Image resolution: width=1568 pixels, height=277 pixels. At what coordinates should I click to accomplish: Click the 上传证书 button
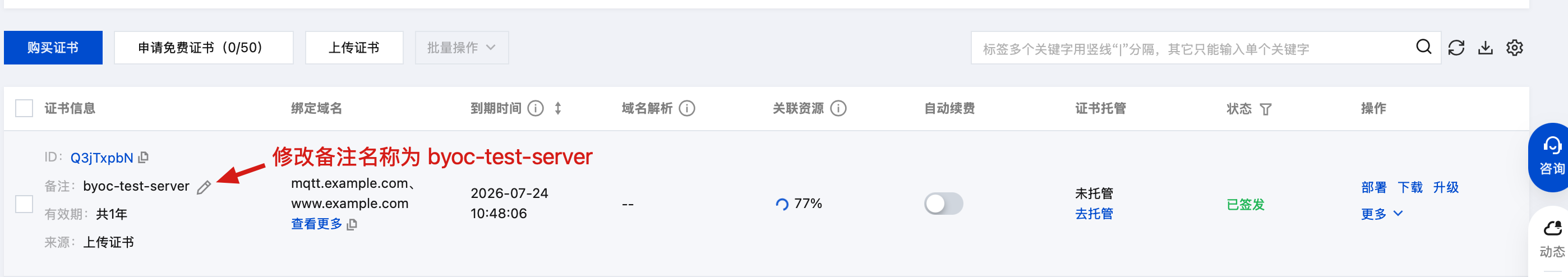(x=354, y=48)
